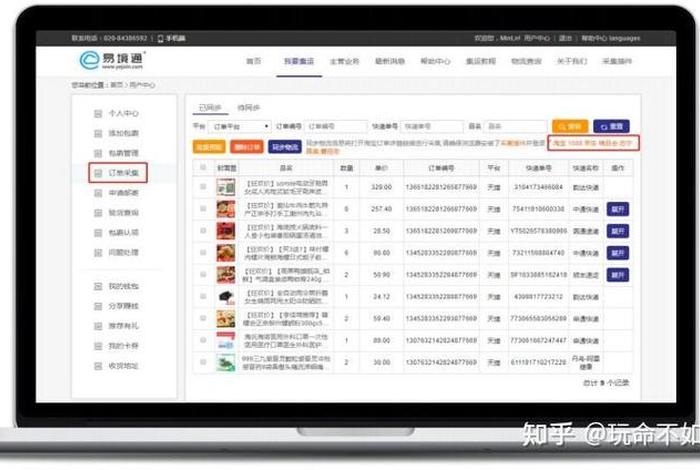Open the 手机版 phone icon link

[171, 38]
